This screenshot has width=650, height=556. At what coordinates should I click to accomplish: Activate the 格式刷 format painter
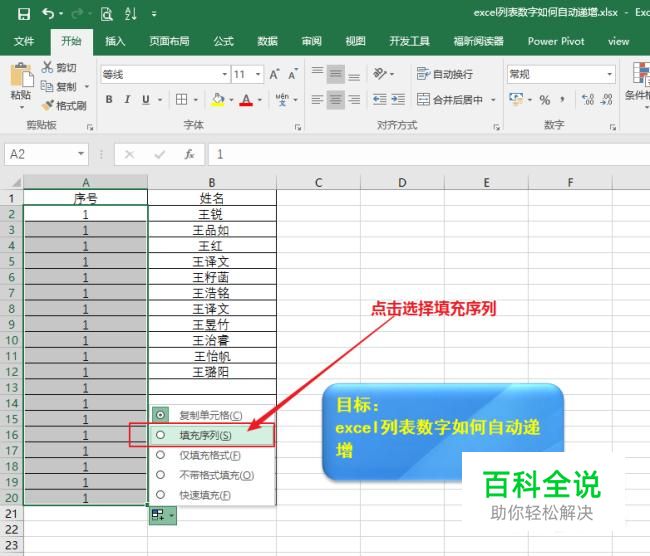tap(63, 106)
